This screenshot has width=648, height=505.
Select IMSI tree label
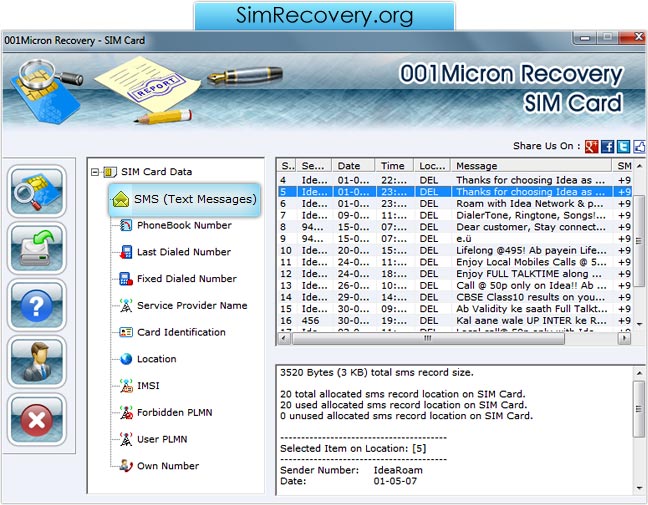[x=148, y=386]
